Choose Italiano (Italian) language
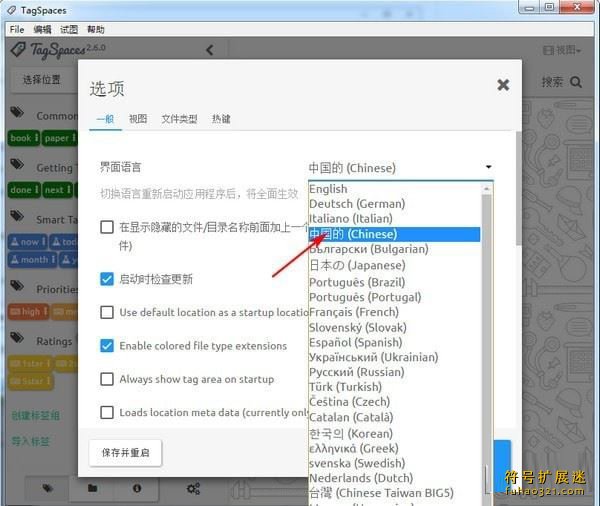 (x=395, y=219)
